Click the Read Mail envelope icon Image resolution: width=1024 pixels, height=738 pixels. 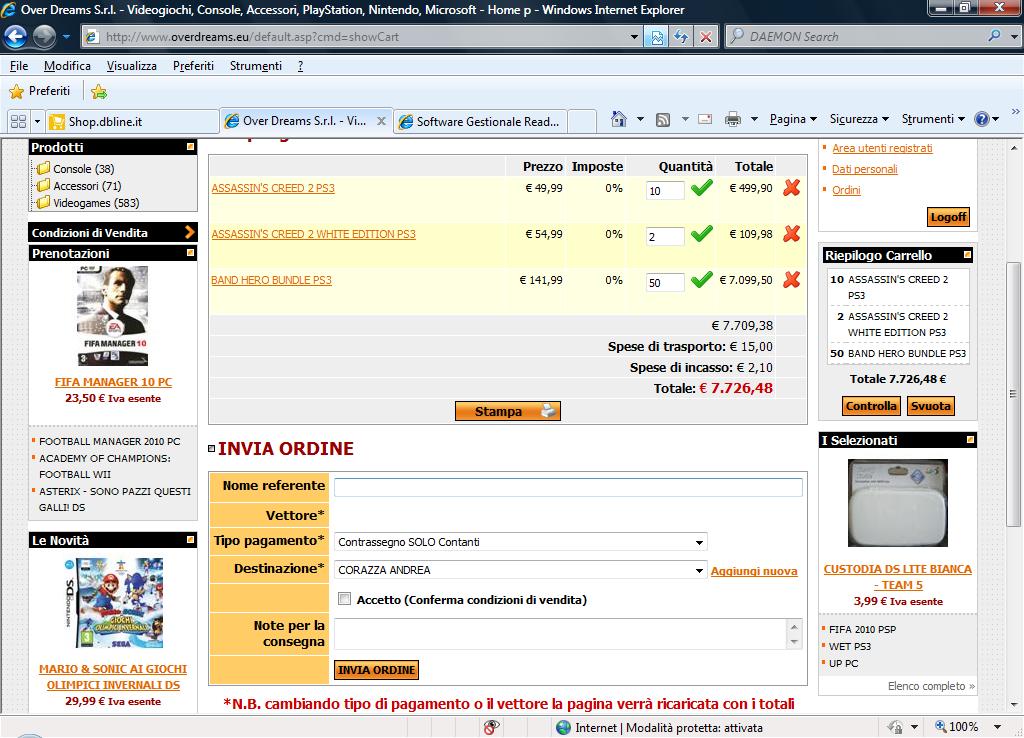705,120
